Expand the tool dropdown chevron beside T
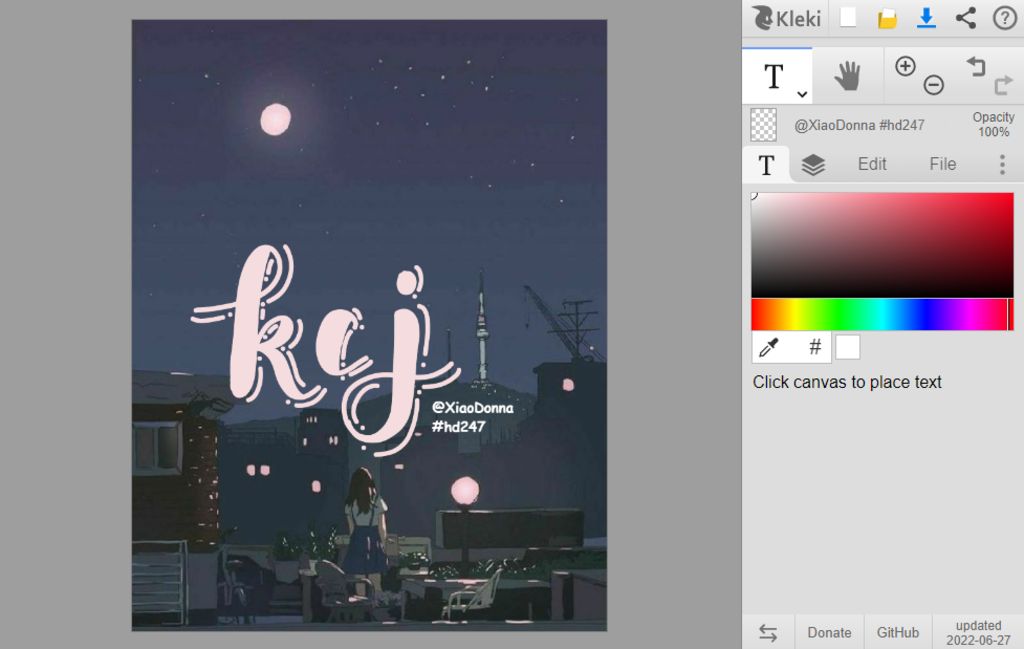 point(803,94)
